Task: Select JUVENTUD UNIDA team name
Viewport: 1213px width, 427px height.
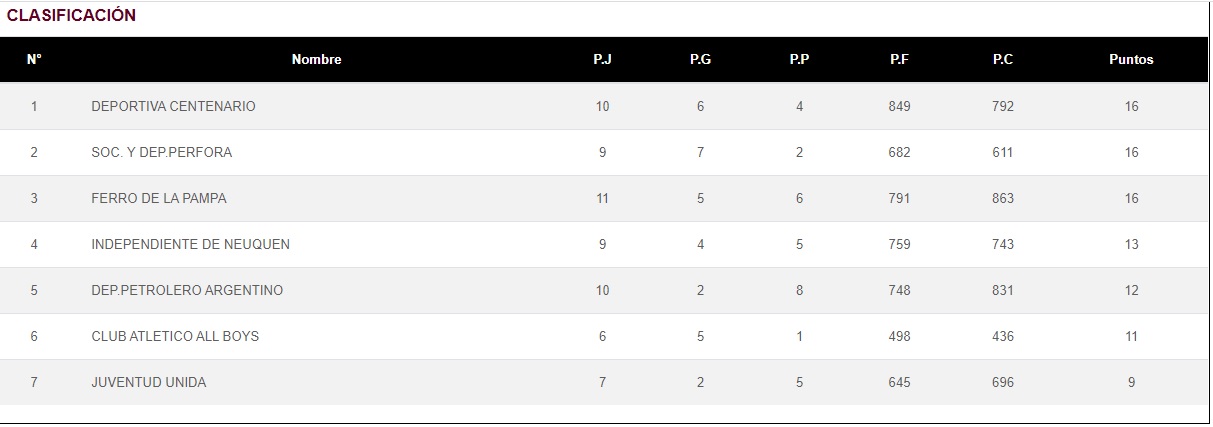Action: tap(149, 383)
